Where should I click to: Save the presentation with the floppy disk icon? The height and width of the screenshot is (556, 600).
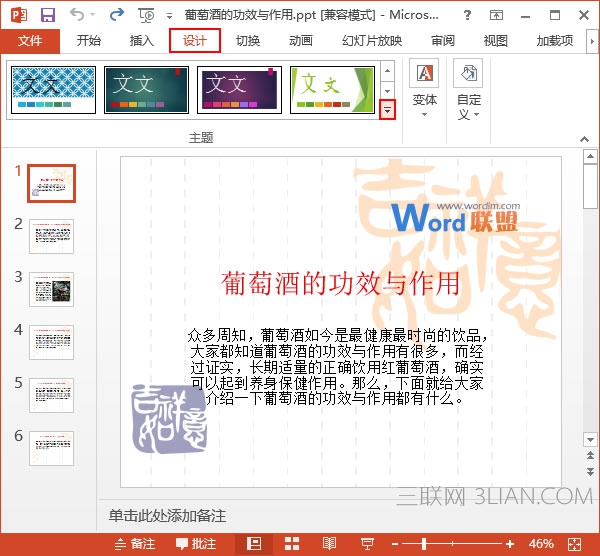pyautogui.click(x=48, y=15)
